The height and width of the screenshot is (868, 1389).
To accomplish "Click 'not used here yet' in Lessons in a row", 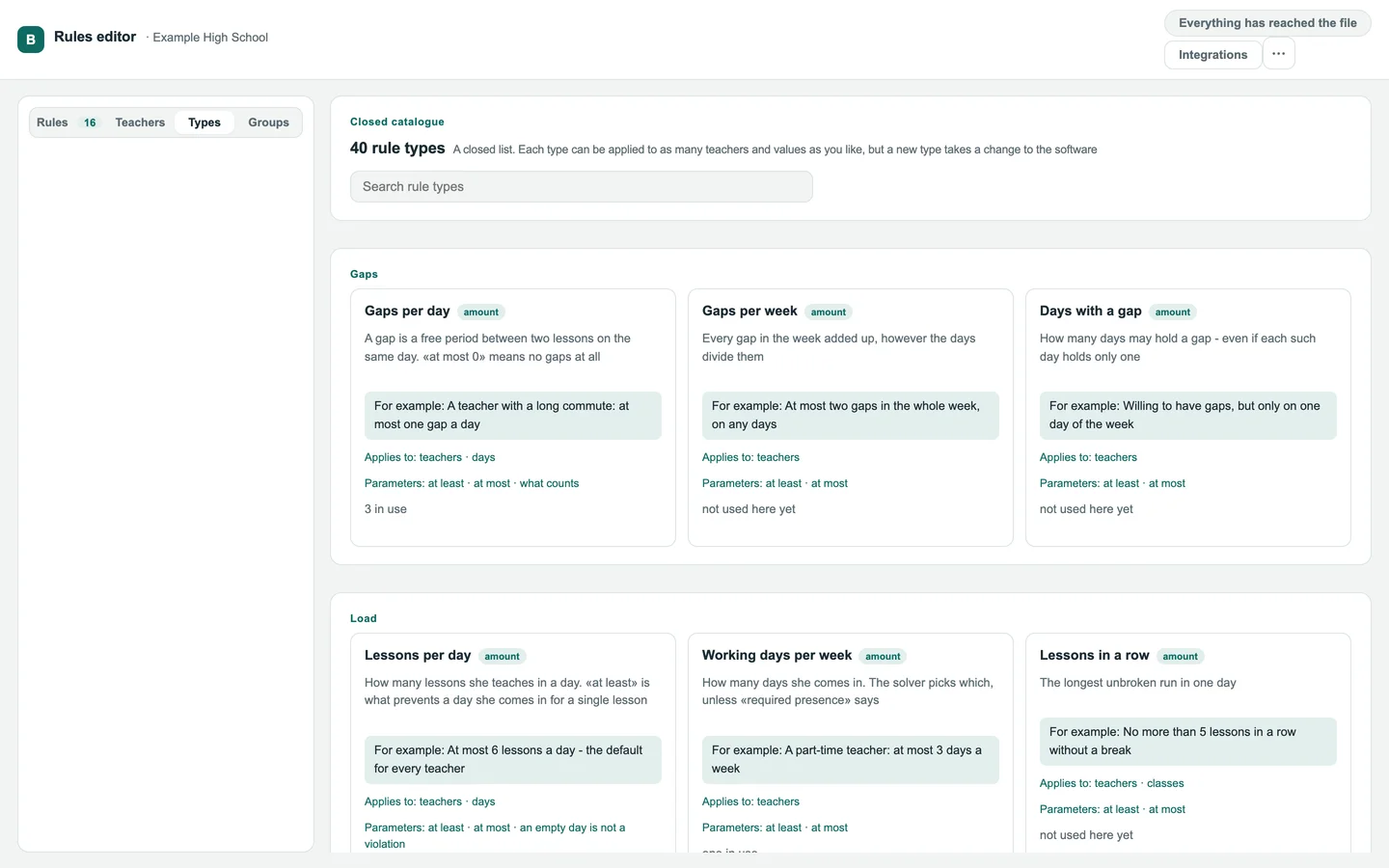I will coord(1086,835).
